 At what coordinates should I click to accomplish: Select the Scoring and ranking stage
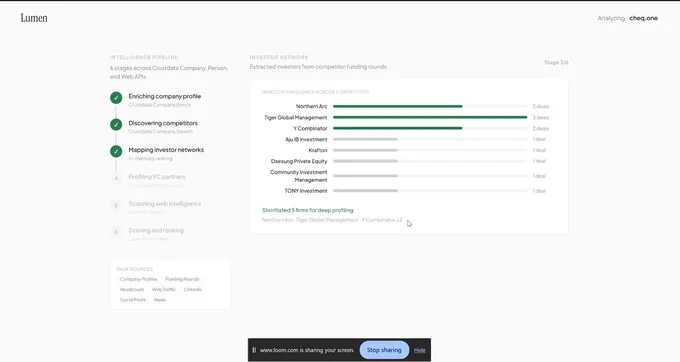click(x=156, y=231)
